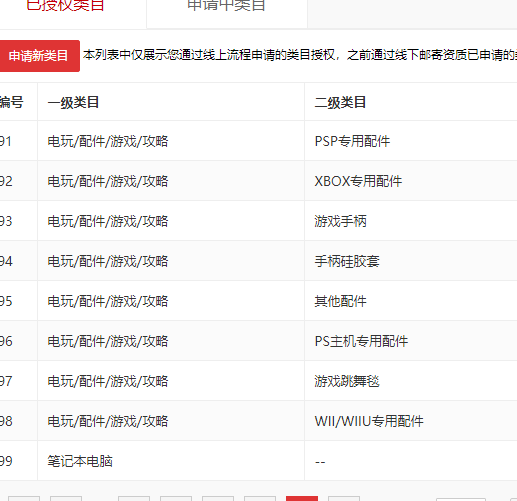
Task: Click the row number ending in 99
Action: [x=6, y=461]
